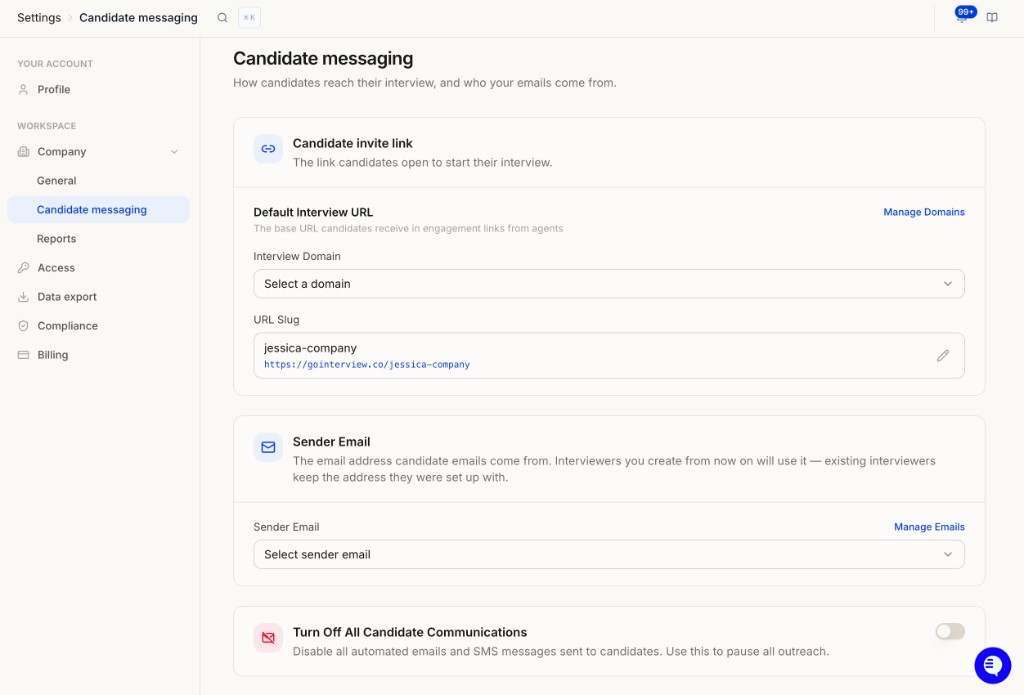The width and height of the screenshot is (1024, 695).
Task: Click the Sender Email envelope icon
Action: (268, 447)
